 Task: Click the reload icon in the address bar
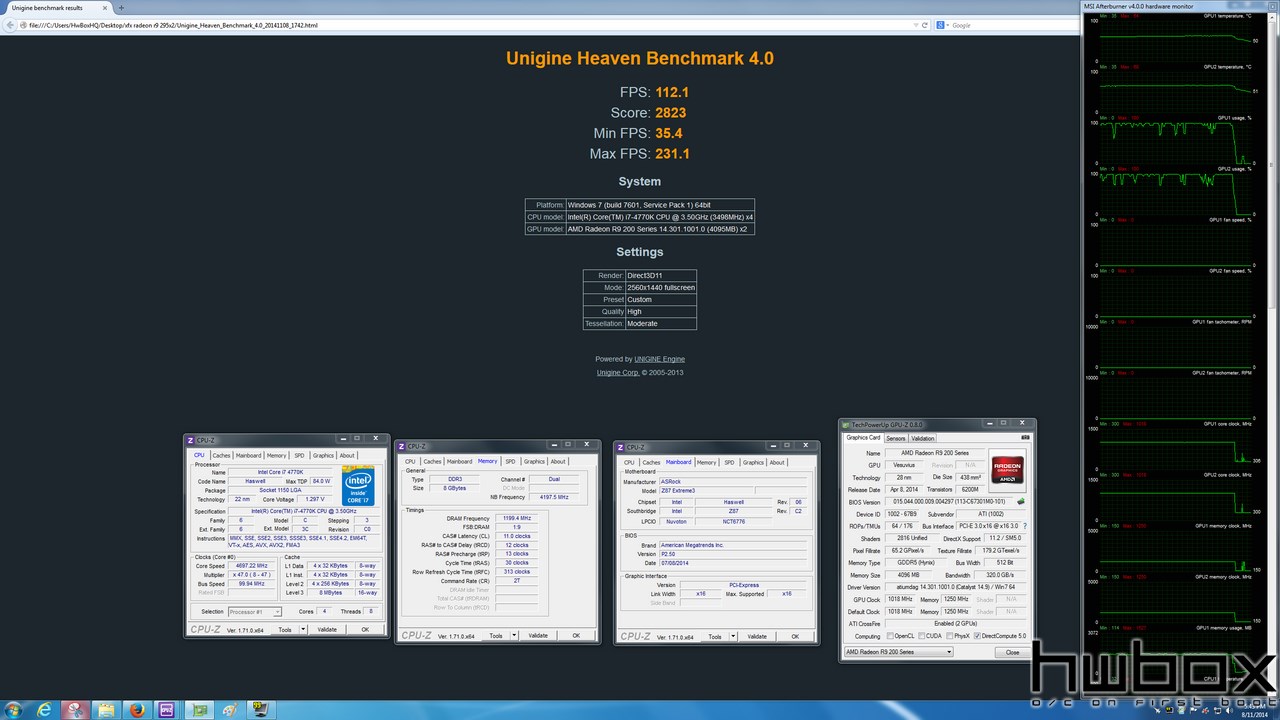coord(927,25)
